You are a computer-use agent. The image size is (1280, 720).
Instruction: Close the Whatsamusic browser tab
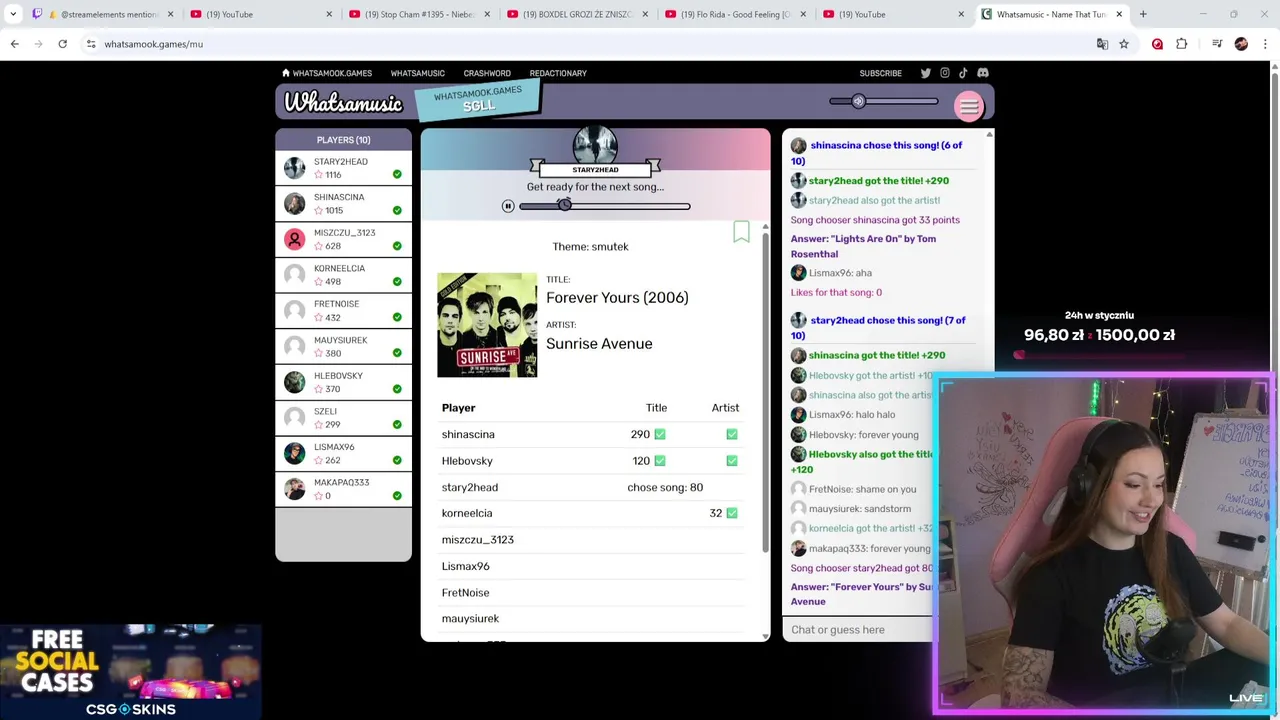pyautogui.click(x=1119, y=14)
